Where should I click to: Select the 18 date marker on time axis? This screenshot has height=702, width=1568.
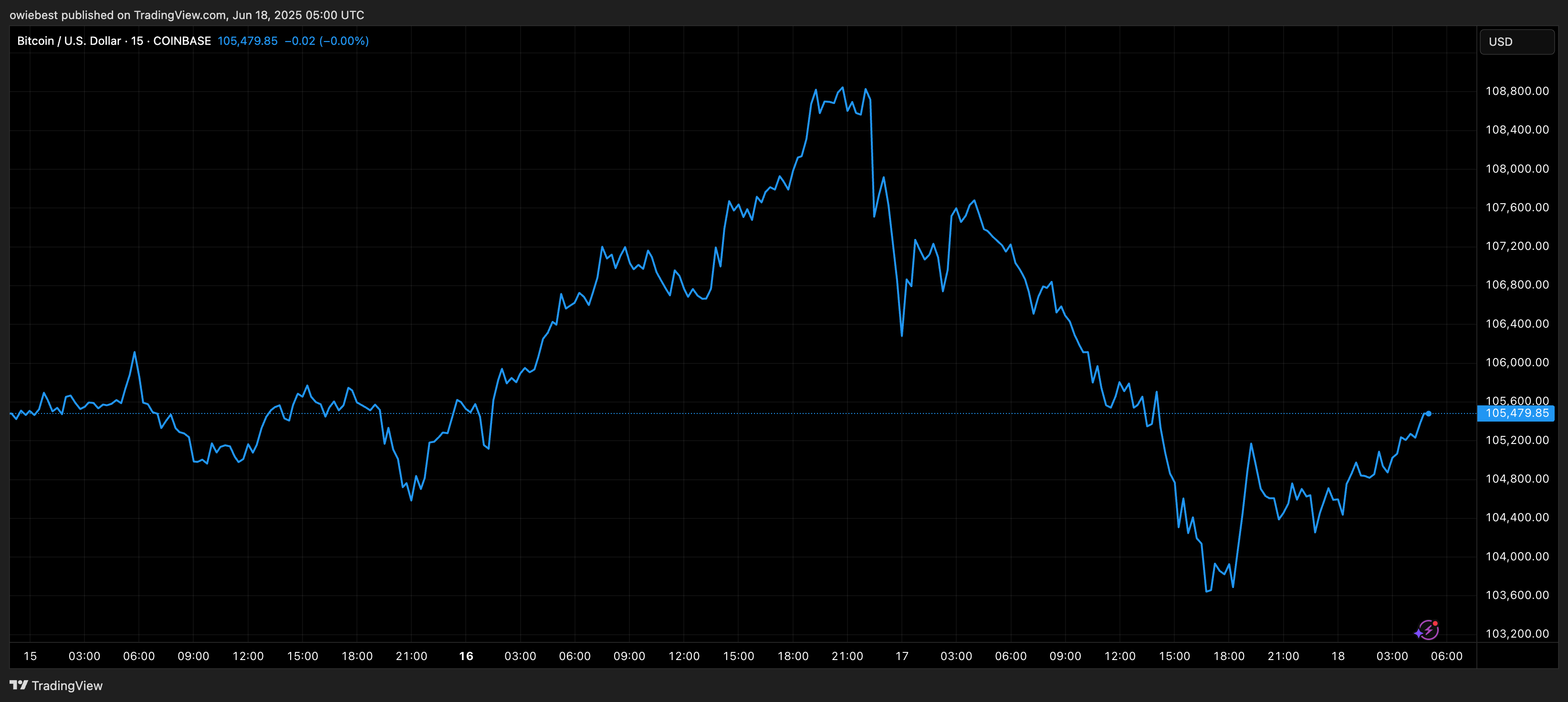(x=1338, y=656)
